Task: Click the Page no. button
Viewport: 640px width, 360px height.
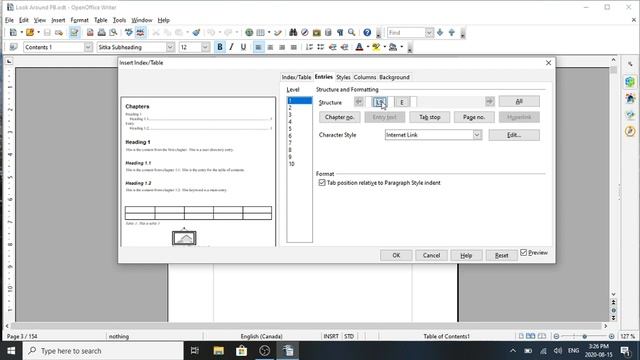Action: [x=474, y=117]
